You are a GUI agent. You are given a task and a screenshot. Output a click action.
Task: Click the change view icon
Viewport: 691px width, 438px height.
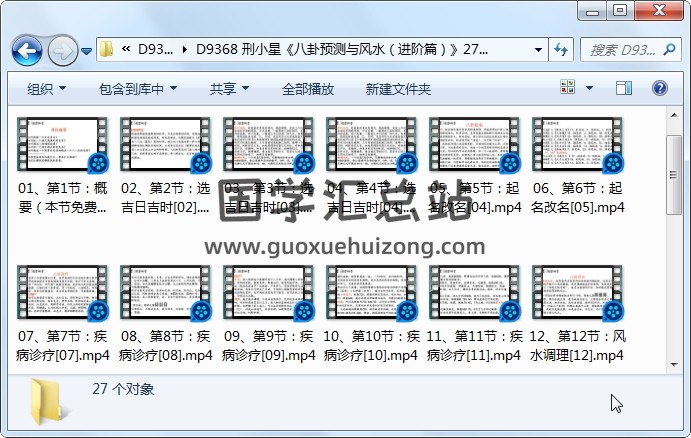(x=568, y=89)
